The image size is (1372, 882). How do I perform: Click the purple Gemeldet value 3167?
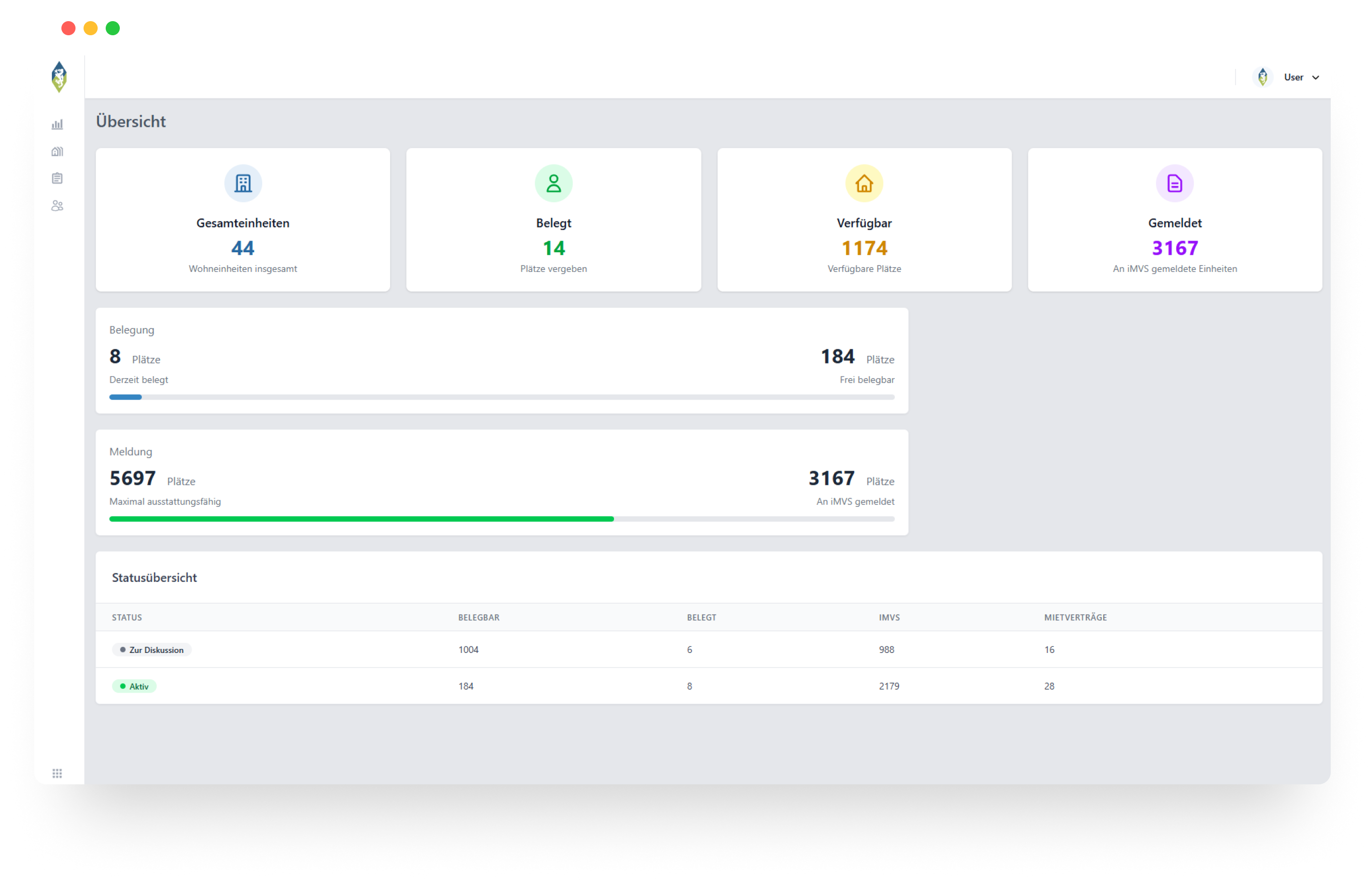pyautogui.click(x=1174, y=248)
